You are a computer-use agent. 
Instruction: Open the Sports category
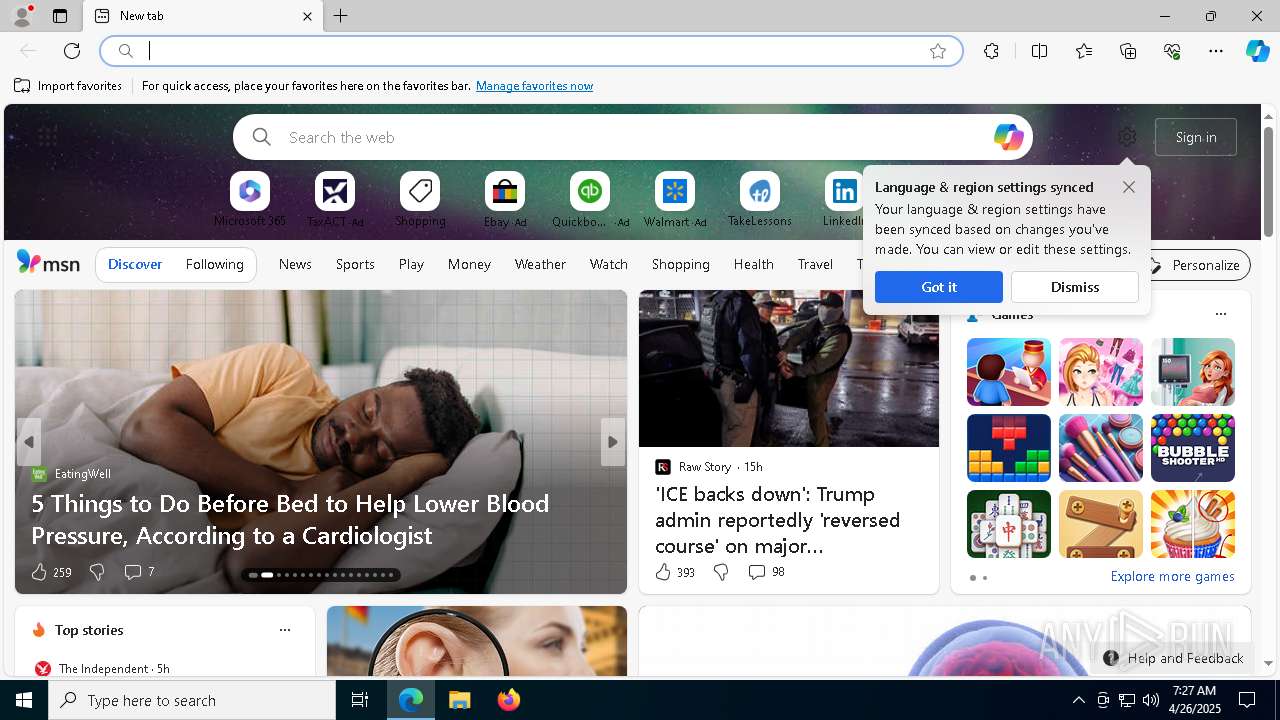pyautogui.click(x=355, y=264)
